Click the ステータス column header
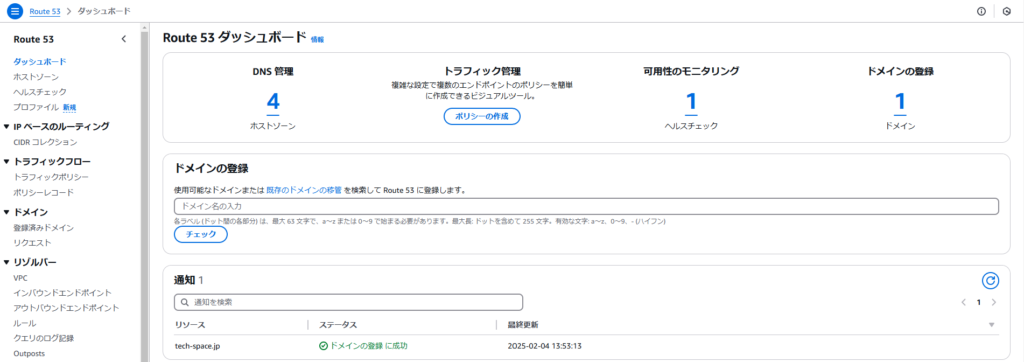This screenshot has width=1024, height=362. (x=338, y=325)
